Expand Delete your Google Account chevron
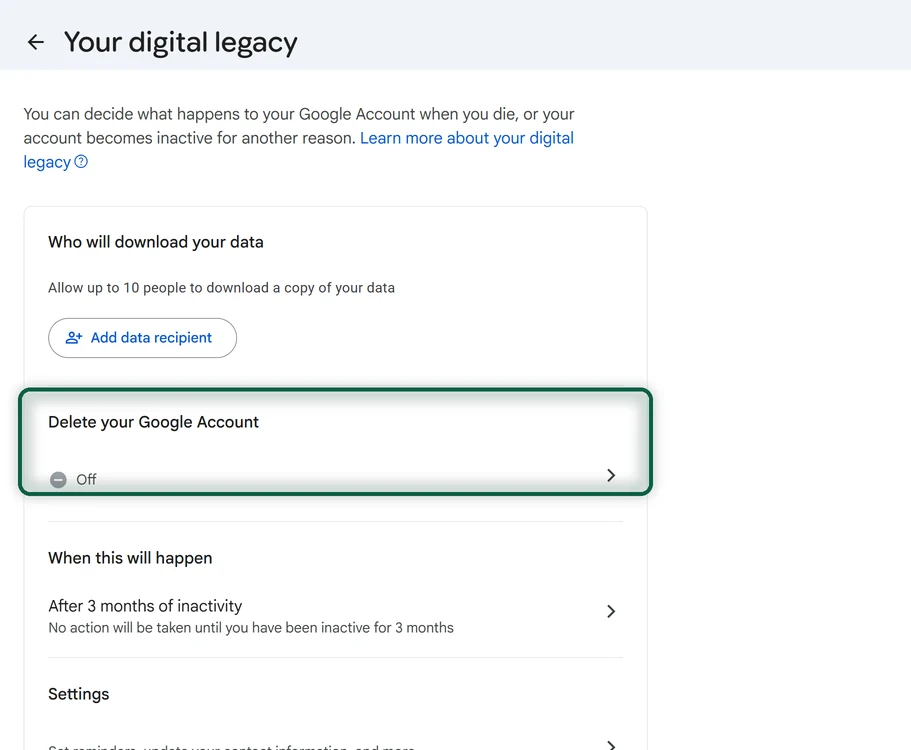The height and width of the screenshot is (750, 911). click(x=611, y=475)
